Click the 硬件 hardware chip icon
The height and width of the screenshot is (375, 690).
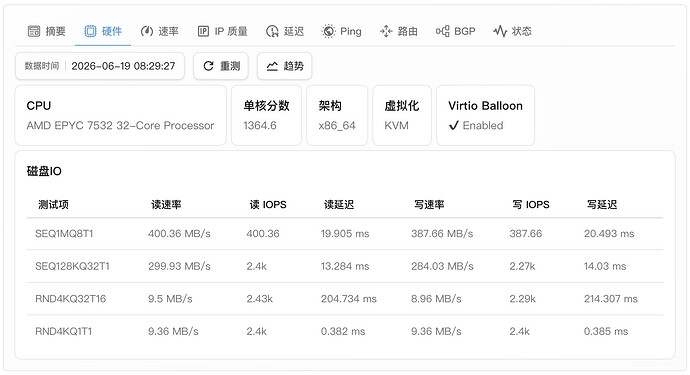click(90, 31)
